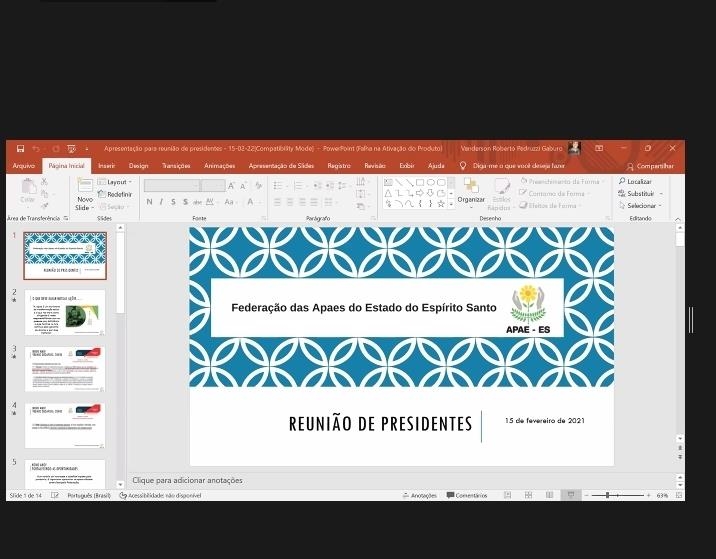Select slide 3 thumbnail

point(65,369)
